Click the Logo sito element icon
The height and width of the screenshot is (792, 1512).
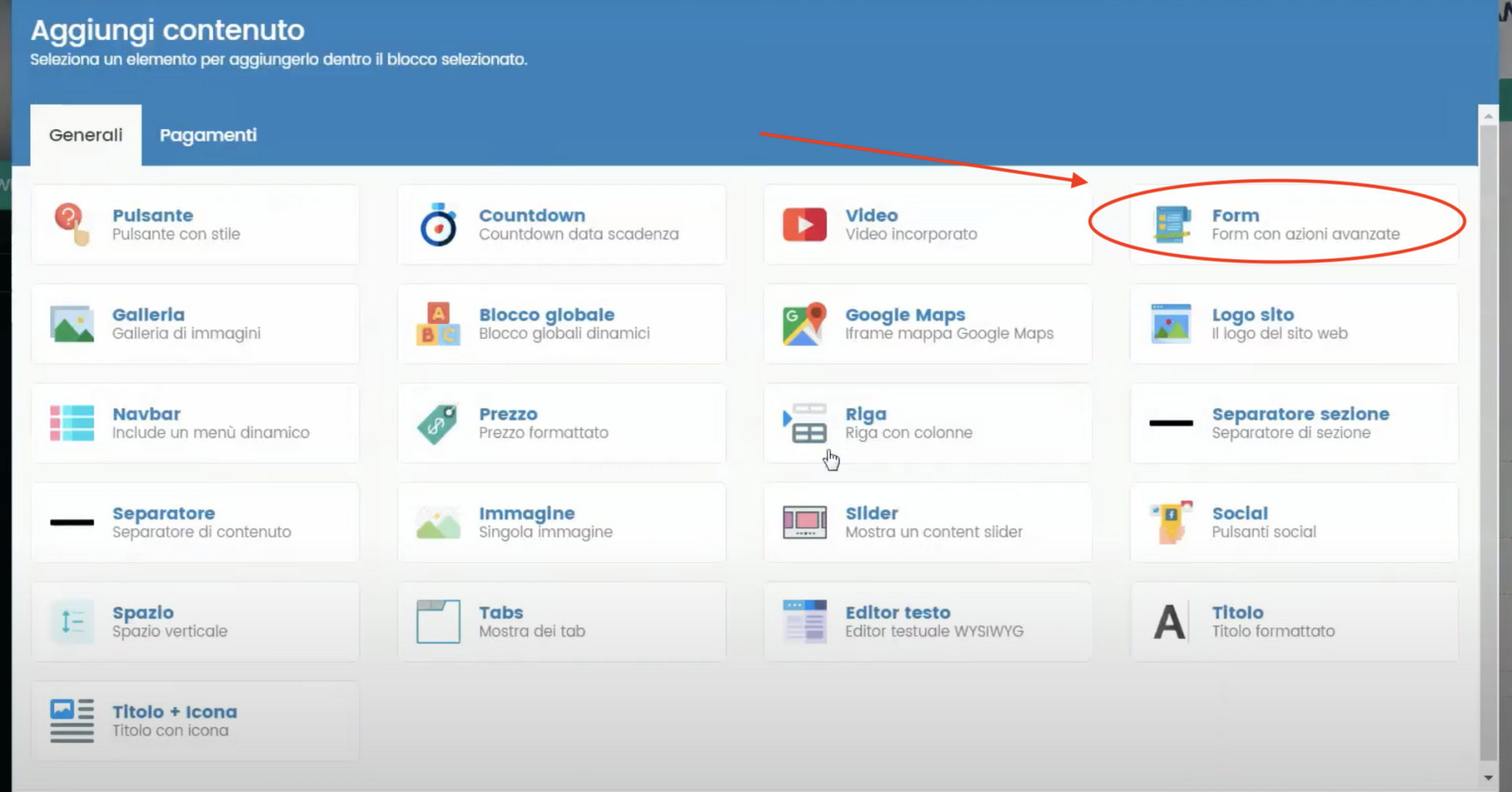1171,324
